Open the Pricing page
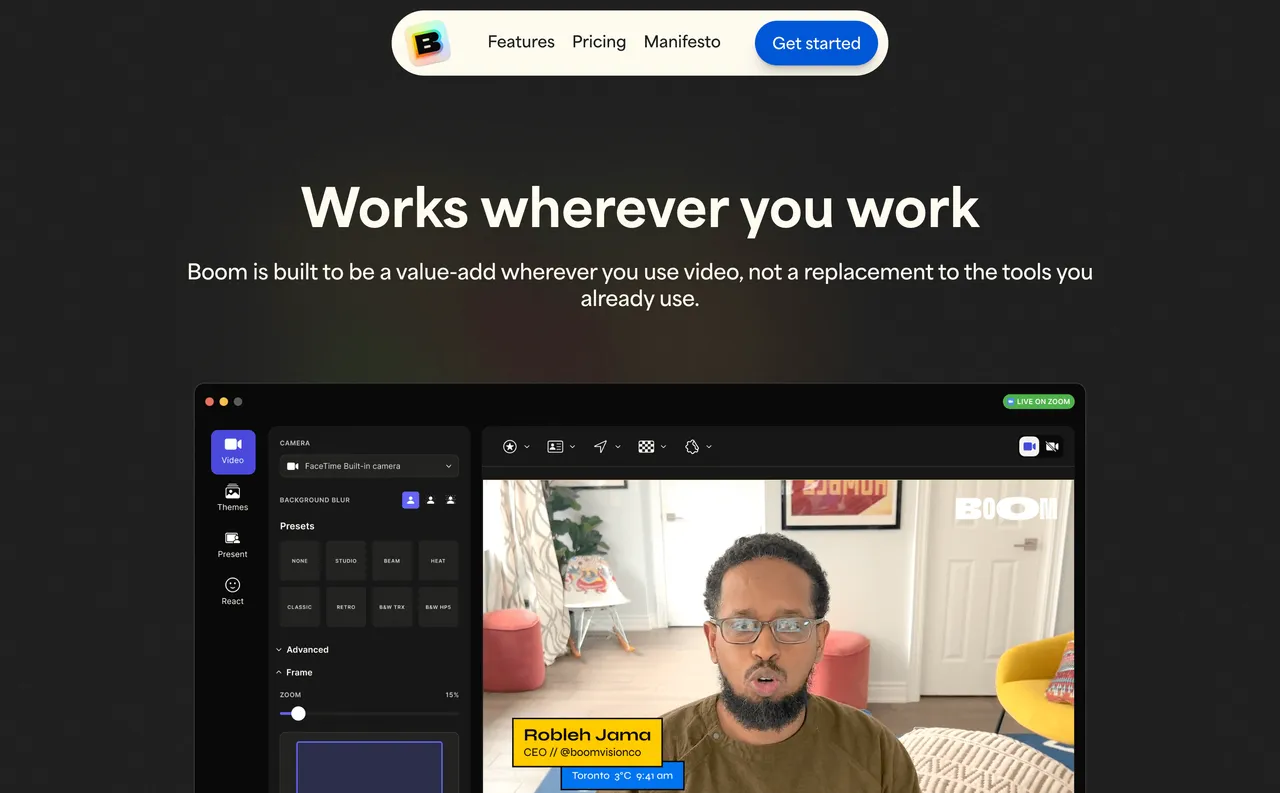This screenshot has height=793, width=1280. pyautogui.click(x=599, y=42)
